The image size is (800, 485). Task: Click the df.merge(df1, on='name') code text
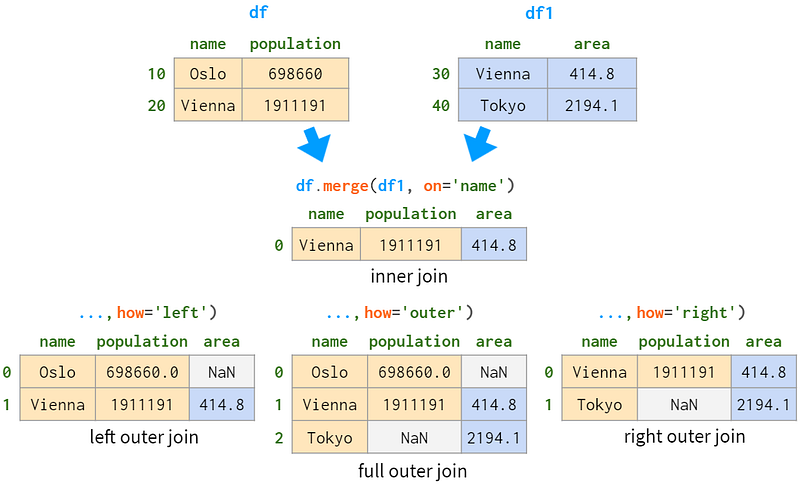point(406,186)
